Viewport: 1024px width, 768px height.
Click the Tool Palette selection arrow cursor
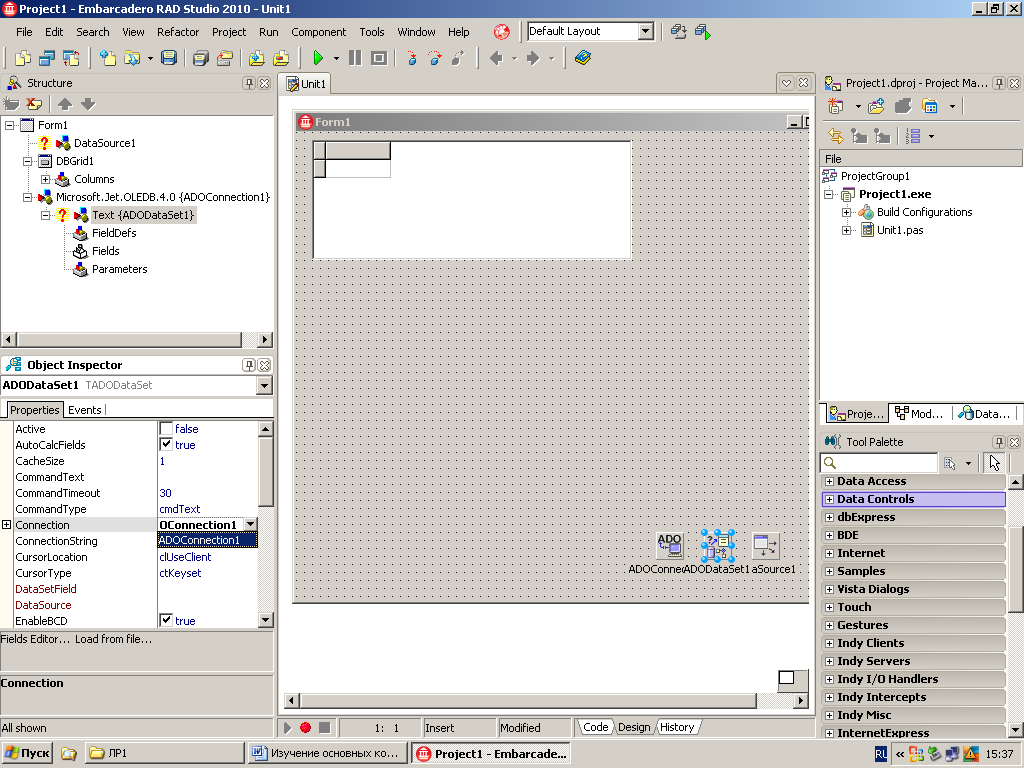(x=995, y=462)
